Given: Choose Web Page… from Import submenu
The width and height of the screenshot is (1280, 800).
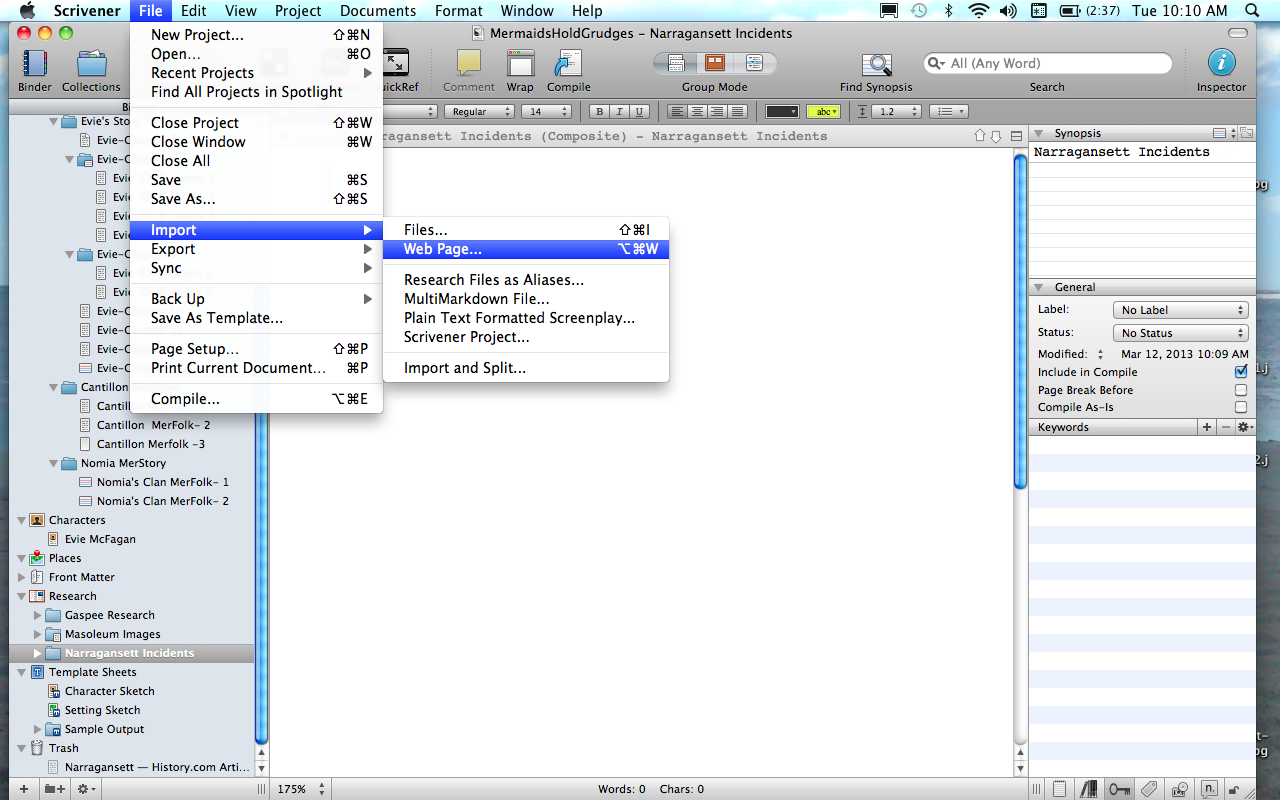Looking at the screenshot, I should click(526, 249).
